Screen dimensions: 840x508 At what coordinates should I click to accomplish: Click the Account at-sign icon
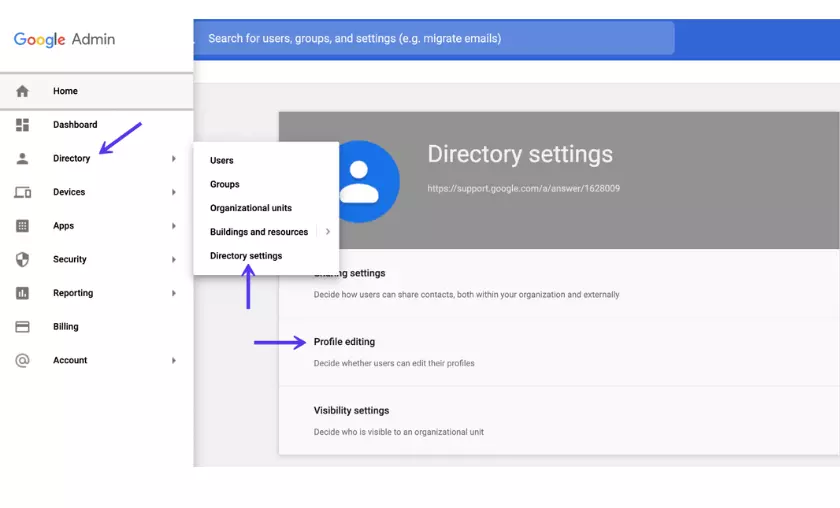(x=22, y=361)
